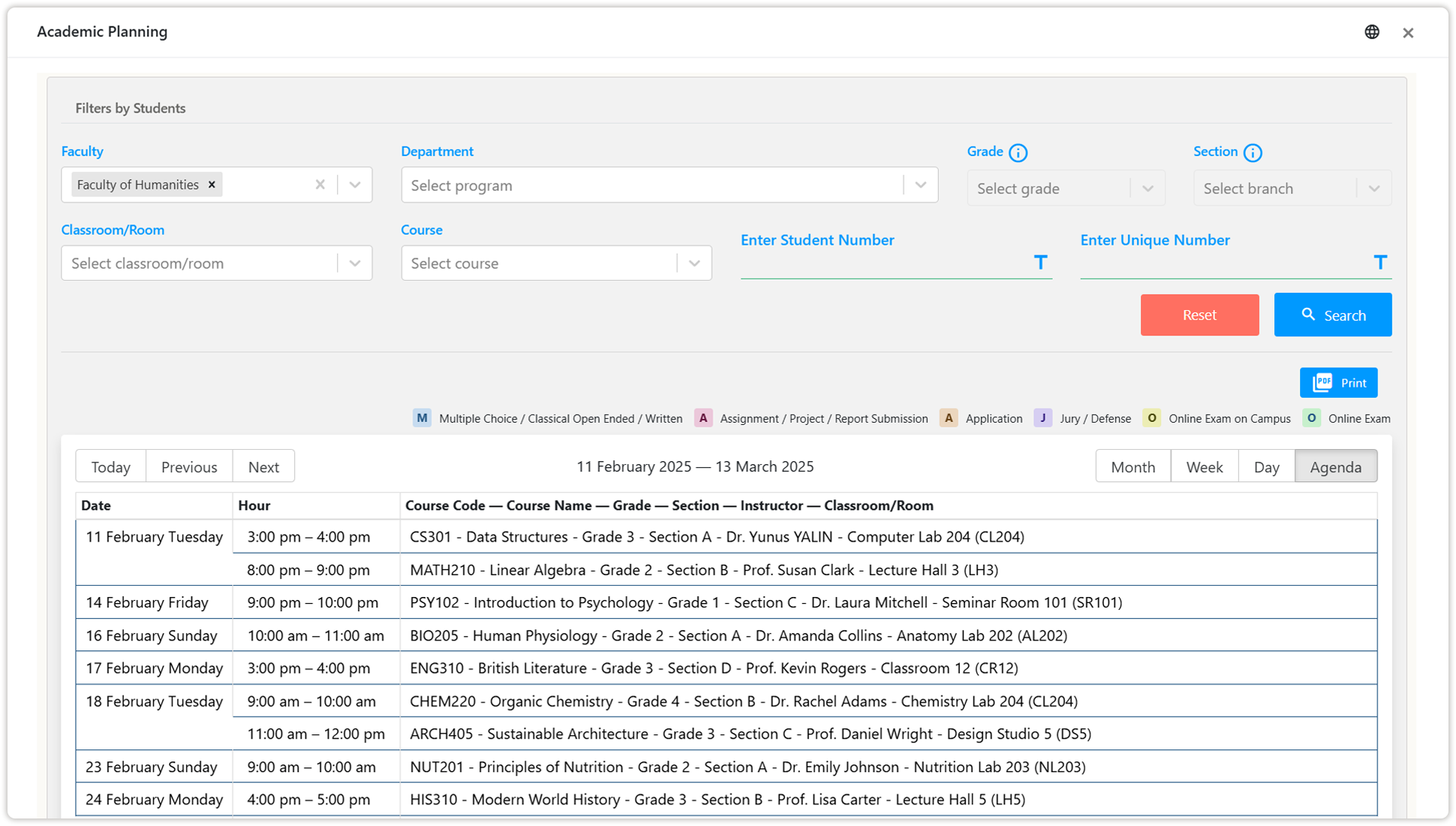Image resolution: width=1456 pixels, height=826 pixels.
Task: Expand the Faculty dropdown arrow
Action: pyautogui.click(x=355, y=185)
